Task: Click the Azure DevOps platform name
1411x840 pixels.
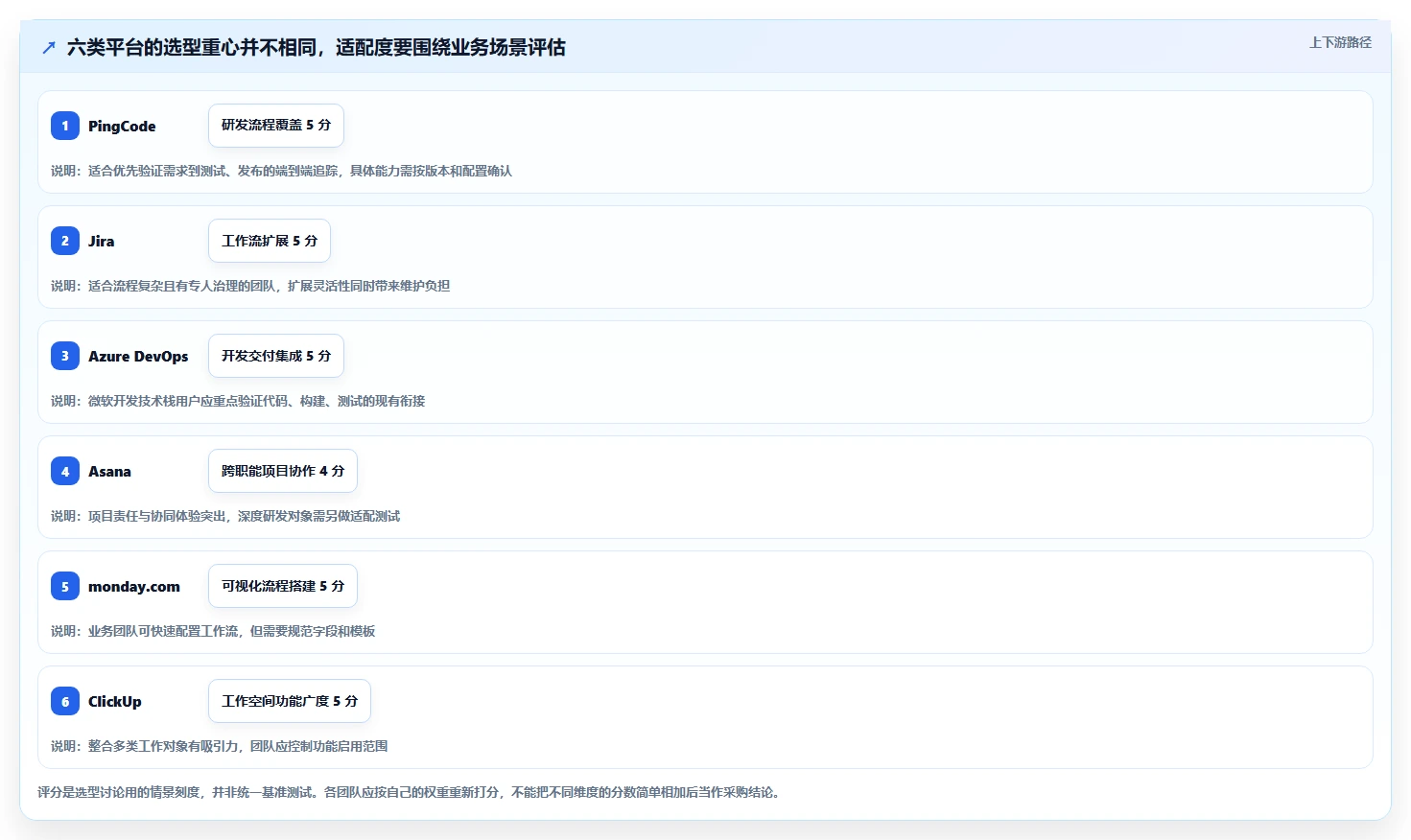Action: [x=138, y=356]
